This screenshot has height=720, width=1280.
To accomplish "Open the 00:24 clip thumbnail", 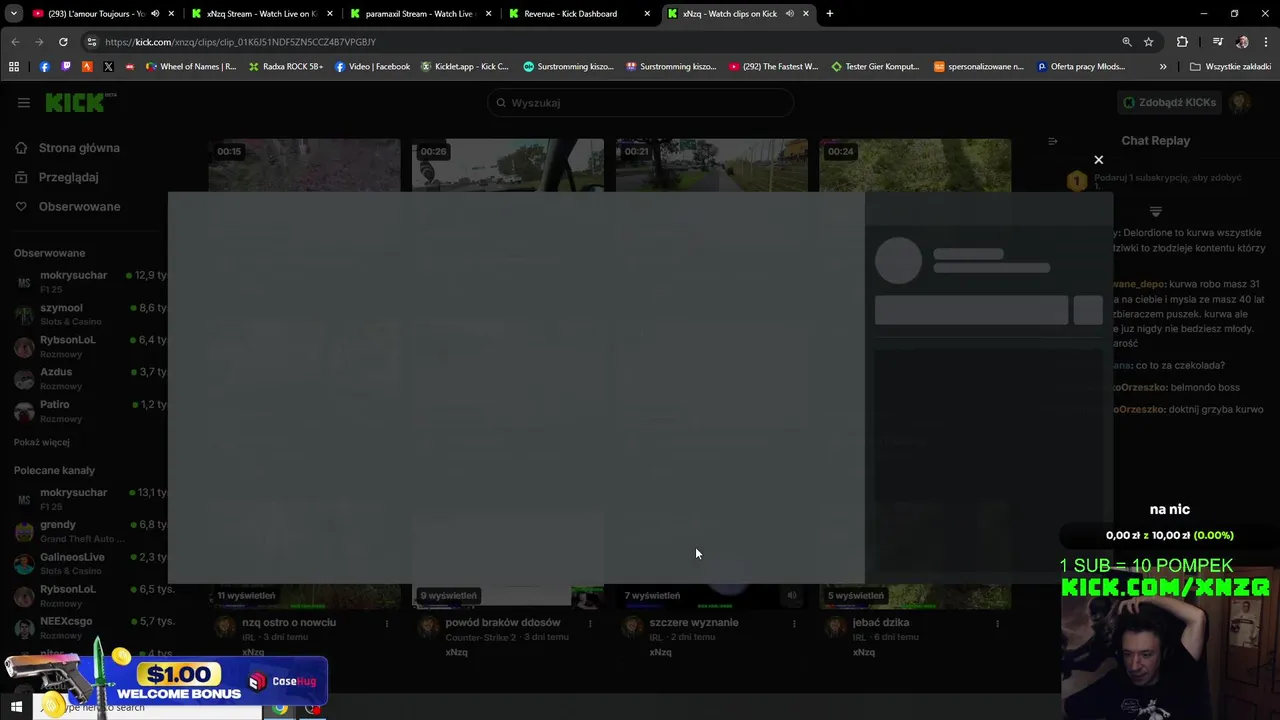I will click(x=915, y=165).
